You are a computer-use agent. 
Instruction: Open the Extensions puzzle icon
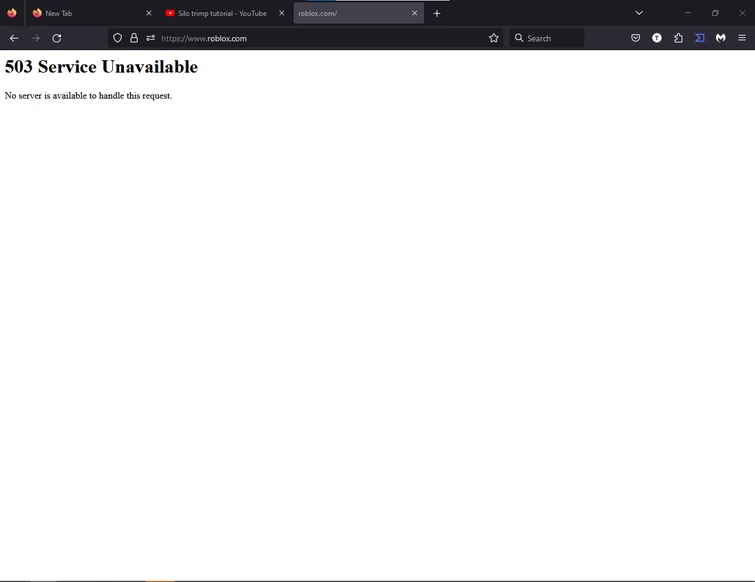(x=678, y=38)
